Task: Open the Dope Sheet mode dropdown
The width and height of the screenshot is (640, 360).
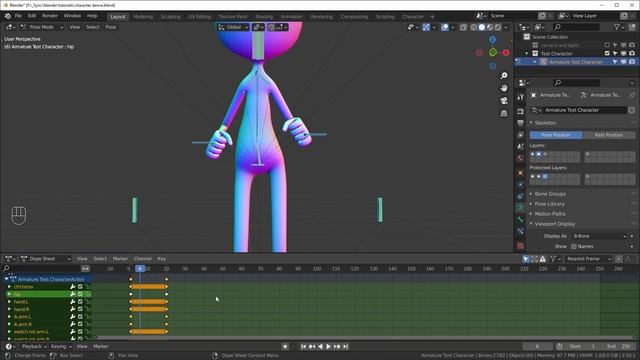Action: [45, 259]
